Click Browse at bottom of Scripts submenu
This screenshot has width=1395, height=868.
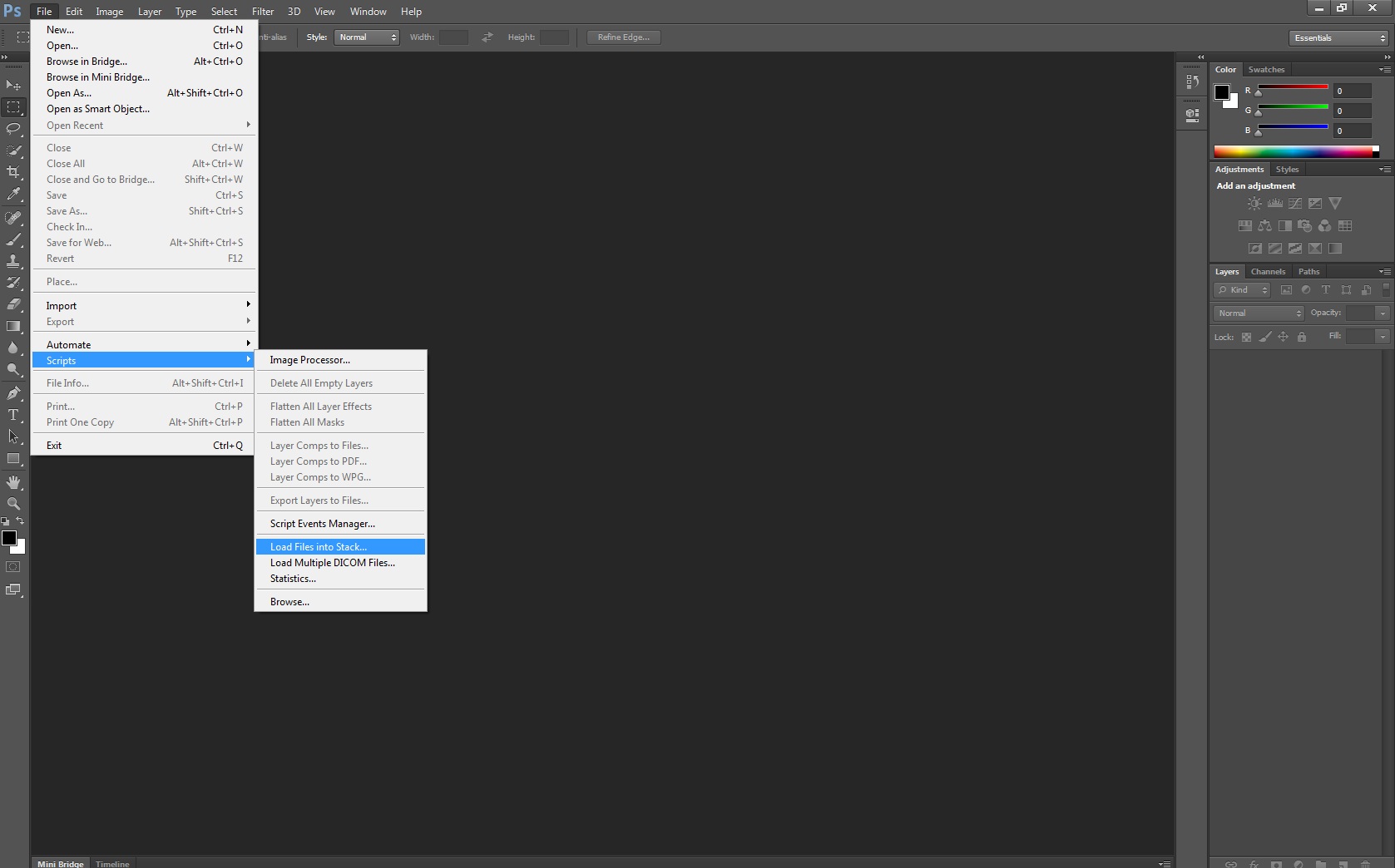click(289, 602)
